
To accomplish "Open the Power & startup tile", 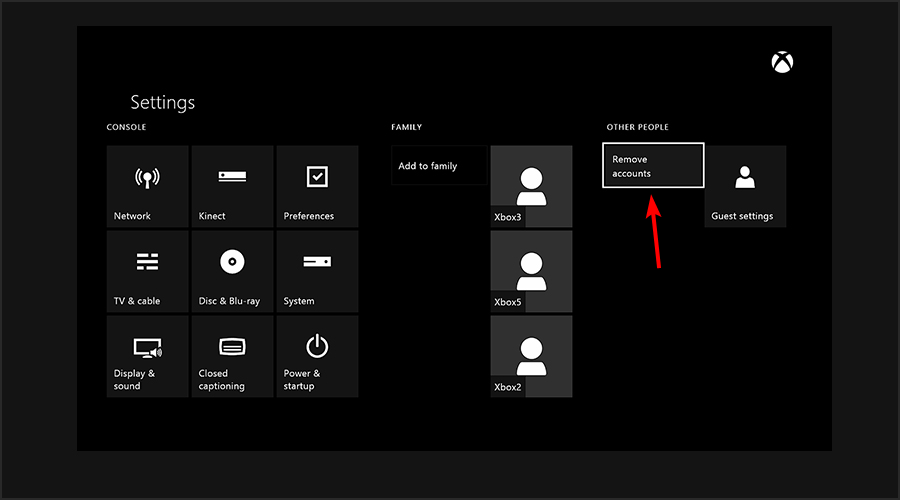I will [x=317, y=356].
